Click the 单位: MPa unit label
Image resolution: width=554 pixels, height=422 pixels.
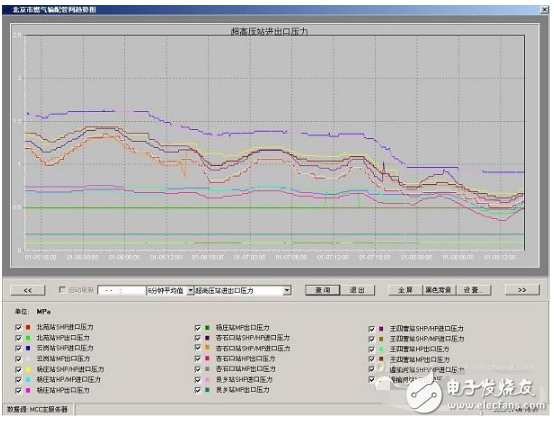[33, 312]
